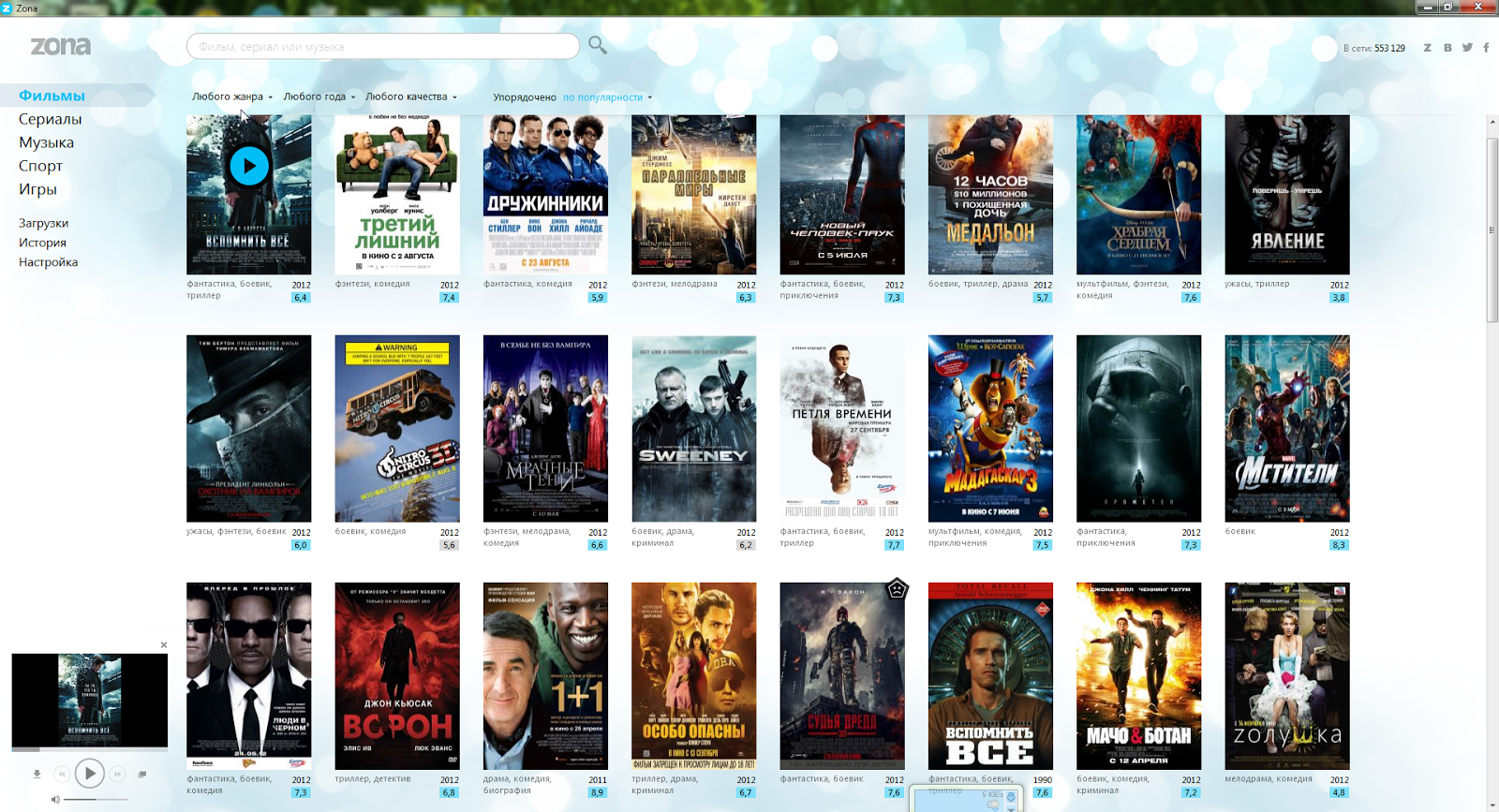1499x812 pixels.
Task: Open the Храбрая сердцем poster
Action: click(1138, 195)
